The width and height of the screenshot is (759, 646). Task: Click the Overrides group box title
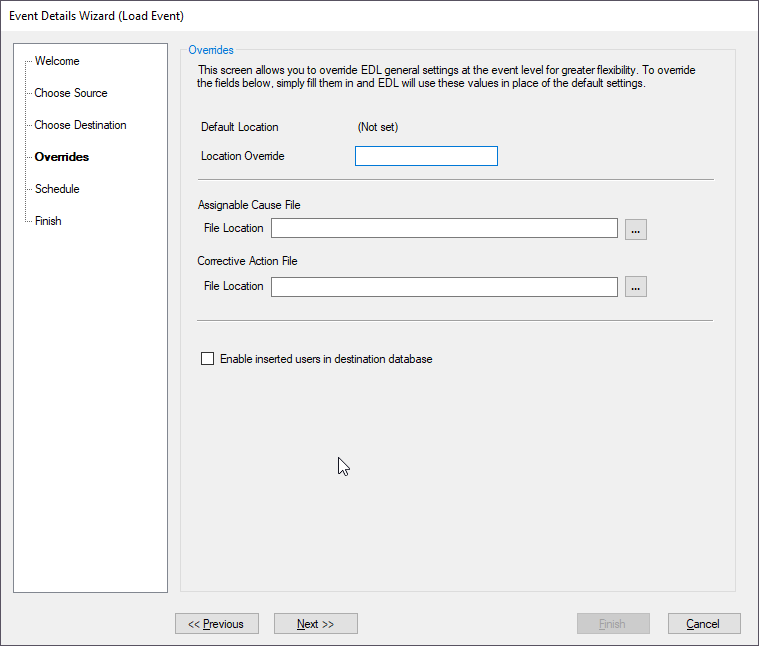(211, 50)
